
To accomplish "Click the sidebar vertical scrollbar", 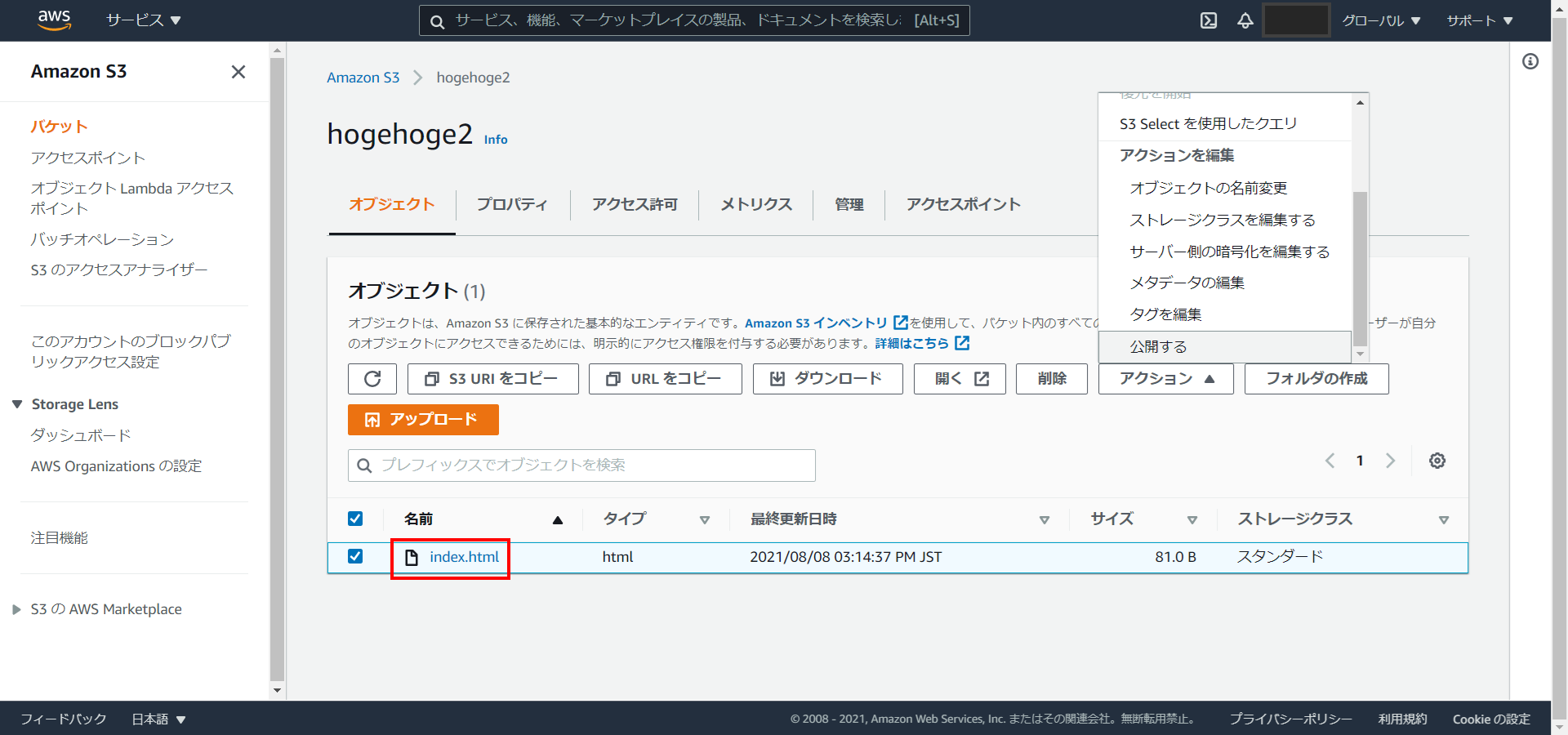I will click(x=278, y=369).
